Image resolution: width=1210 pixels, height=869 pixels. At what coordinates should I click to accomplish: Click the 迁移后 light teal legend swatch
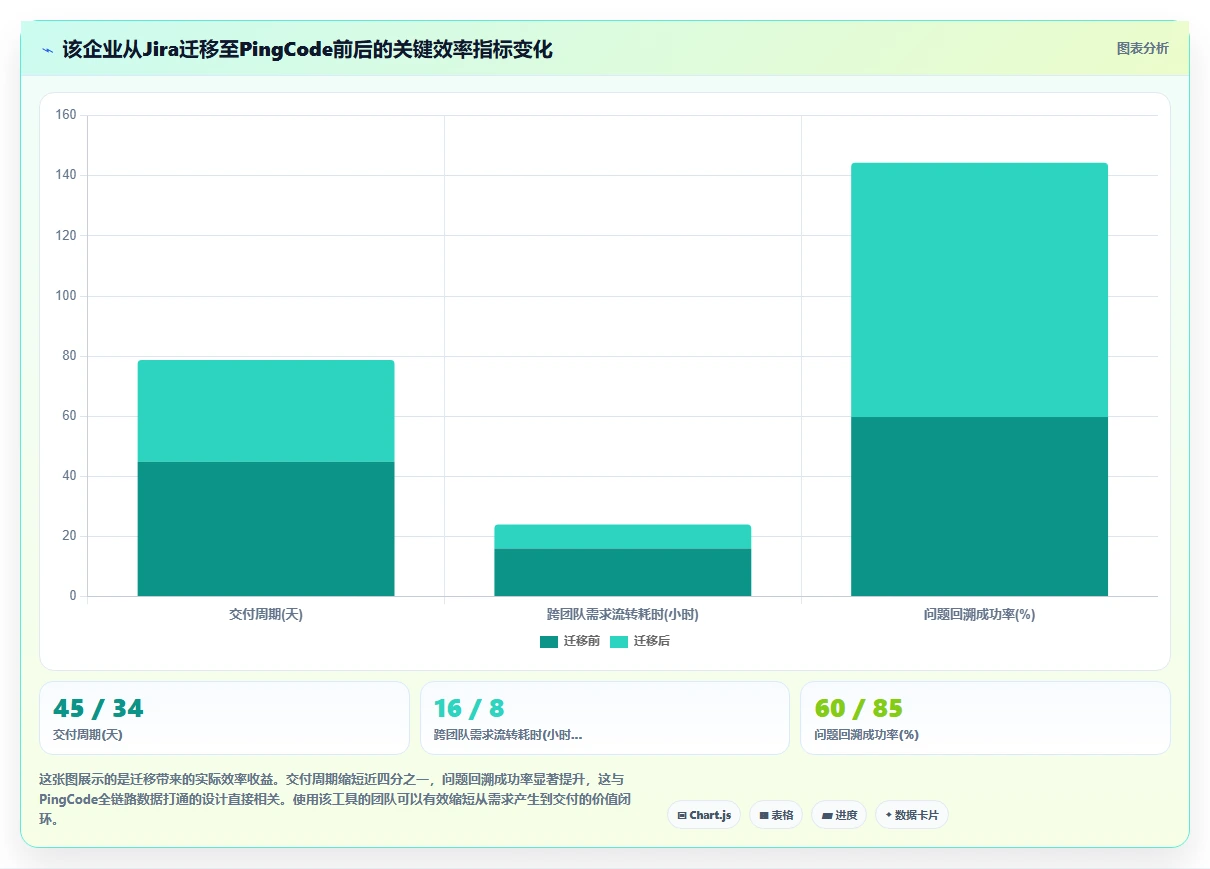pyautogui.click(x=619, y=641)
